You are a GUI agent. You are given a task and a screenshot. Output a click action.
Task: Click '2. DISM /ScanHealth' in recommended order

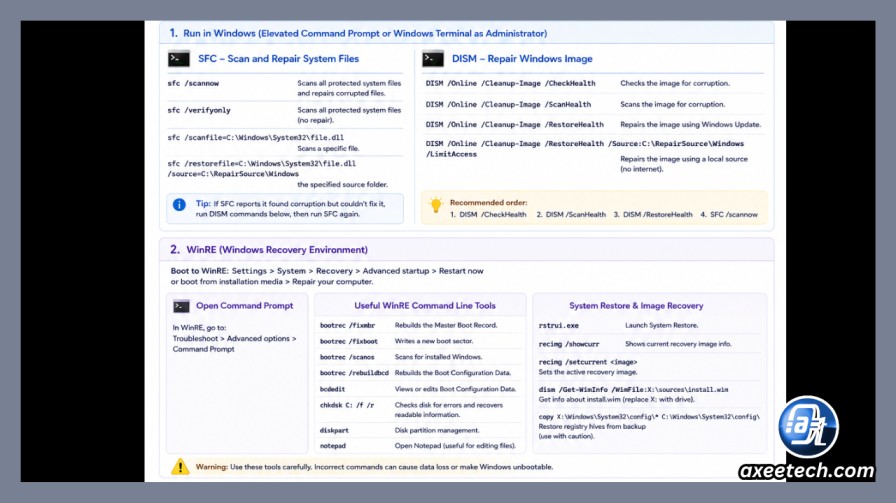click(x=571, y=215)
